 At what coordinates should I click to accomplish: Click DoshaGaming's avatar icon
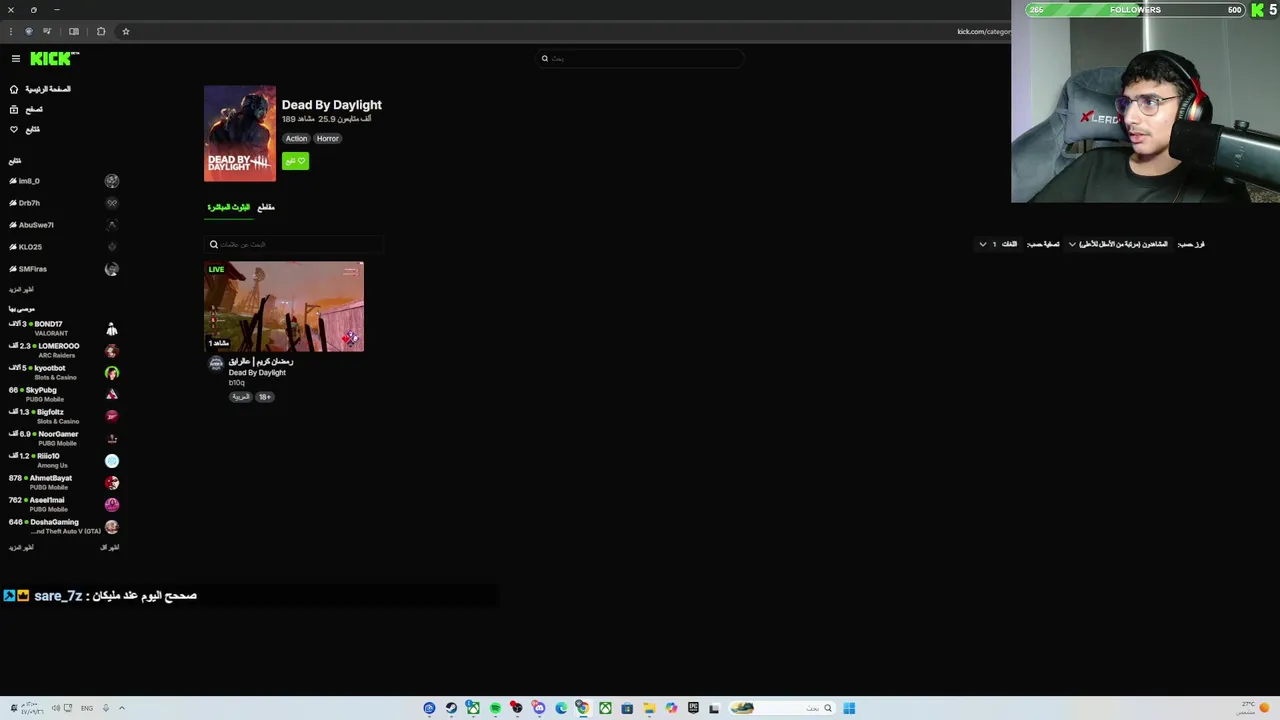coord(112,527)
